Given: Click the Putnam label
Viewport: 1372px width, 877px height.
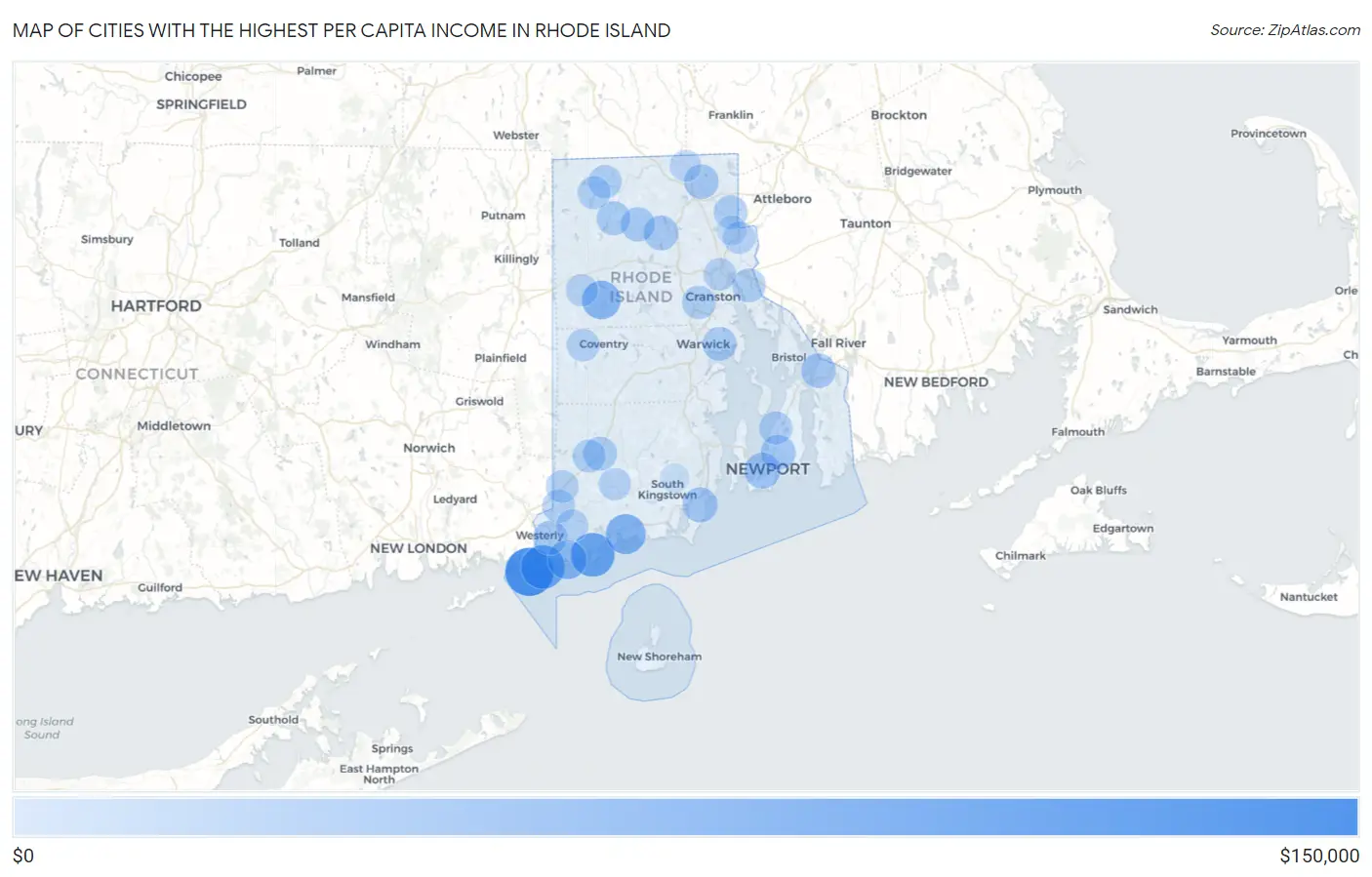Looking at the screenshot, I should [x=503, y=216].
